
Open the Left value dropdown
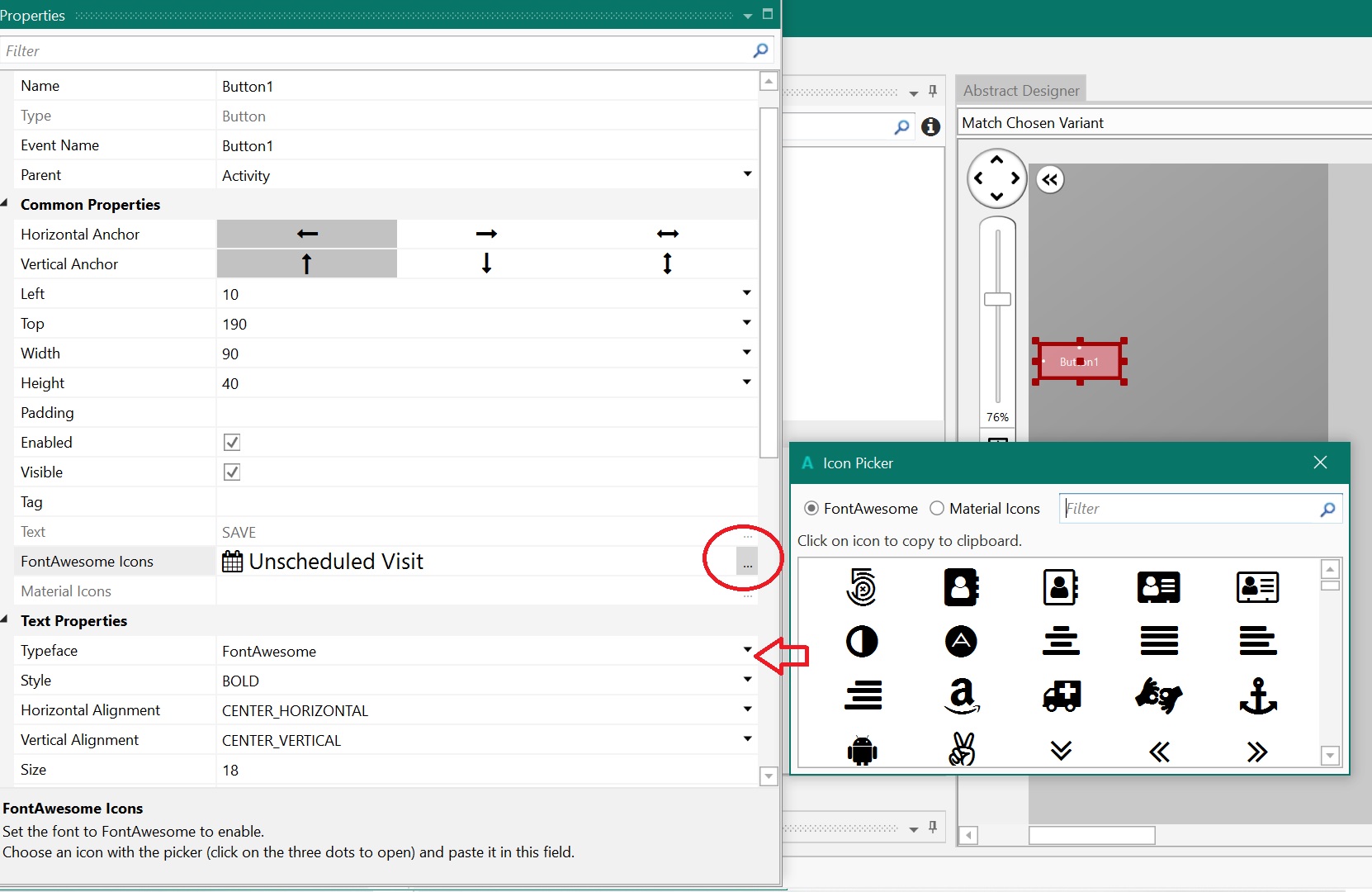point(747,293)
